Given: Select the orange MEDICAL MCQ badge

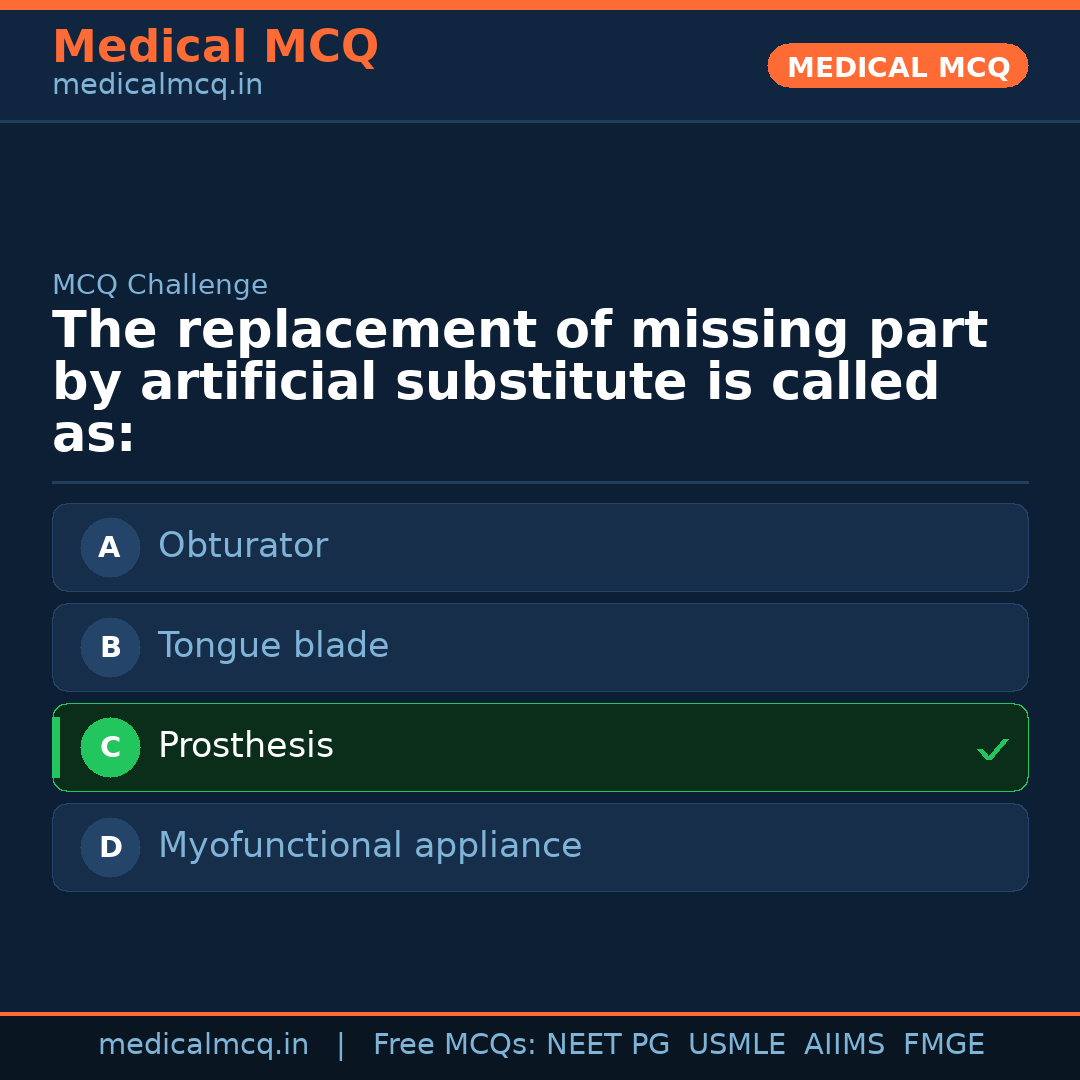Looking at the screenshot, I should [897, 66].
